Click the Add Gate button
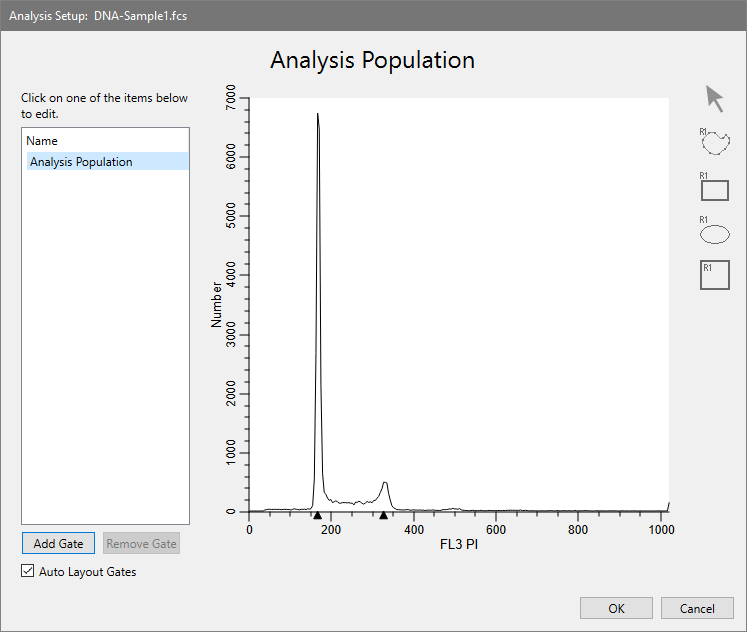 (x=58, y=543)
